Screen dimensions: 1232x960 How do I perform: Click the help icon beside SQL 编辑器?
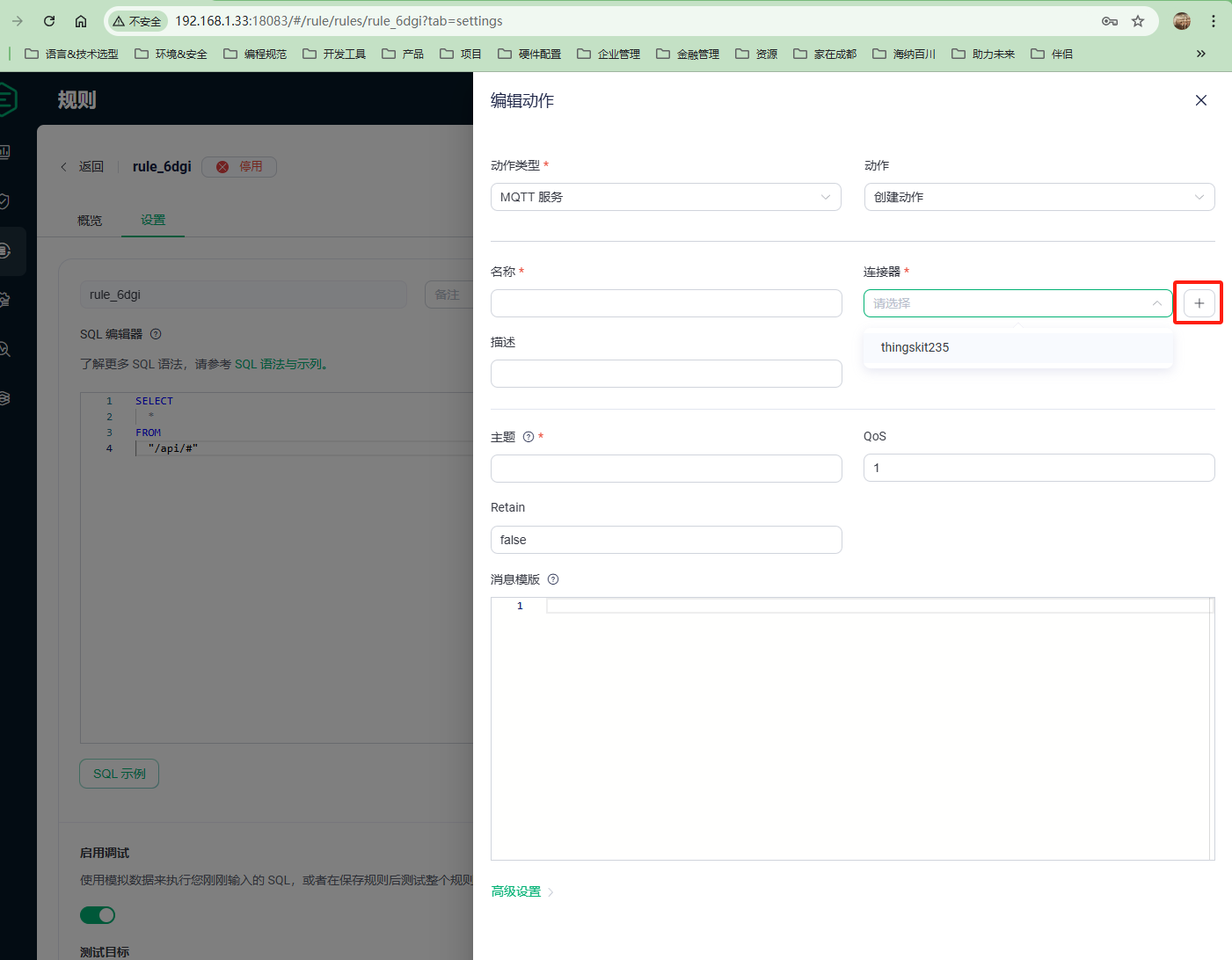pyautogui.click(x=156, y=334)
